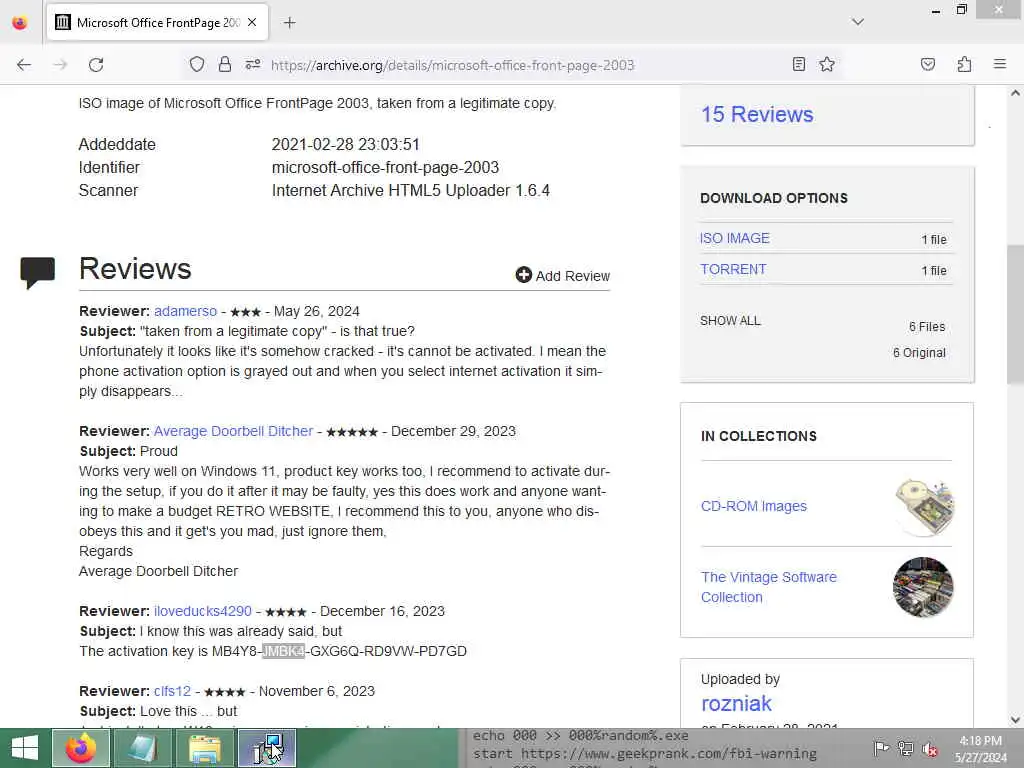Click the activation key text line
Viewport: 1024px width, 768px height.
click(273, 651)
